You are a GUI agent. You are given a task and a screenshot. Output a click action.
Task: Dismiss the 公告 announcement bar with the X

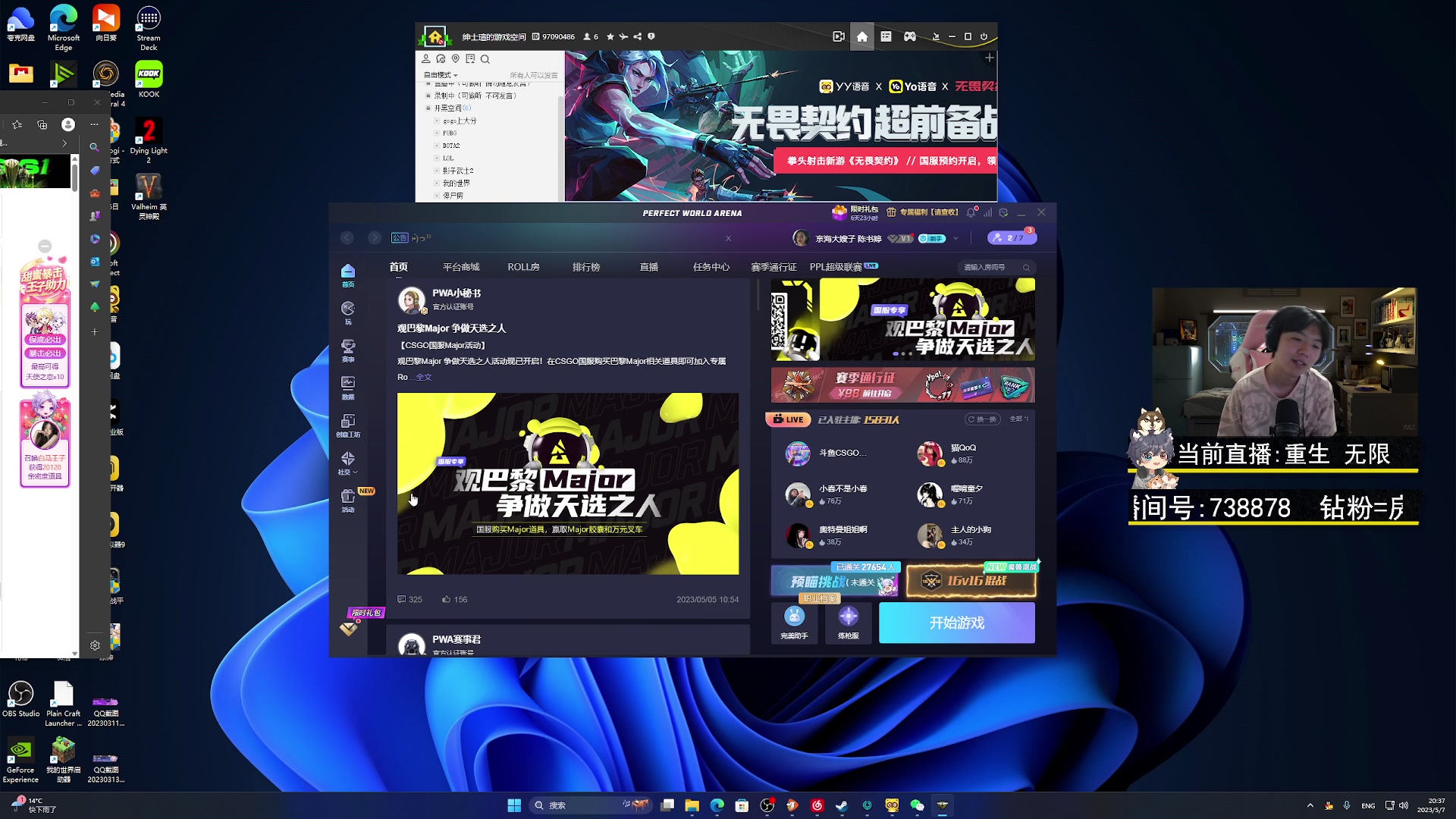point(729,238)
